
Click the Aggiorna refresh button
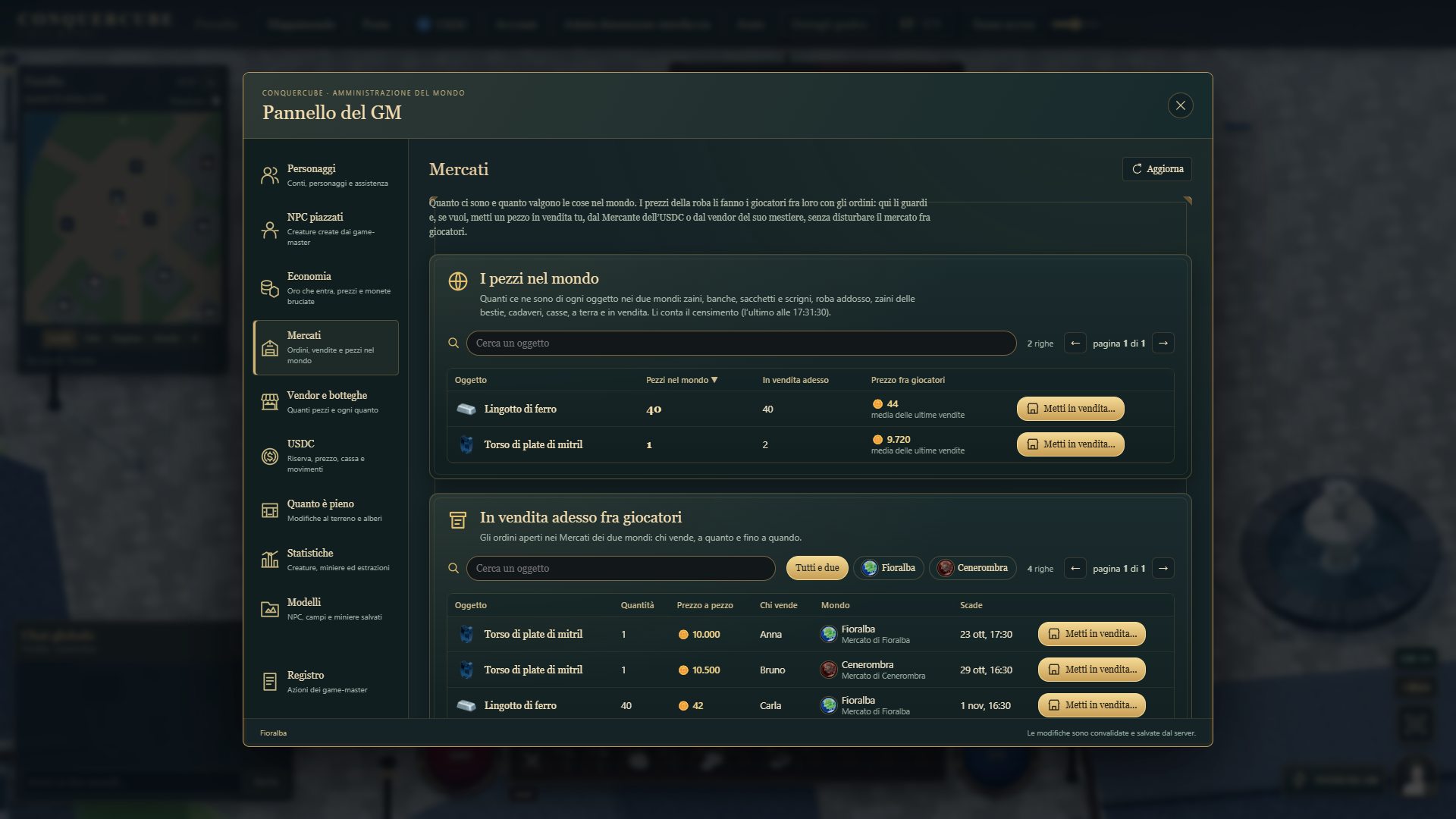(x=1156, y=169)
